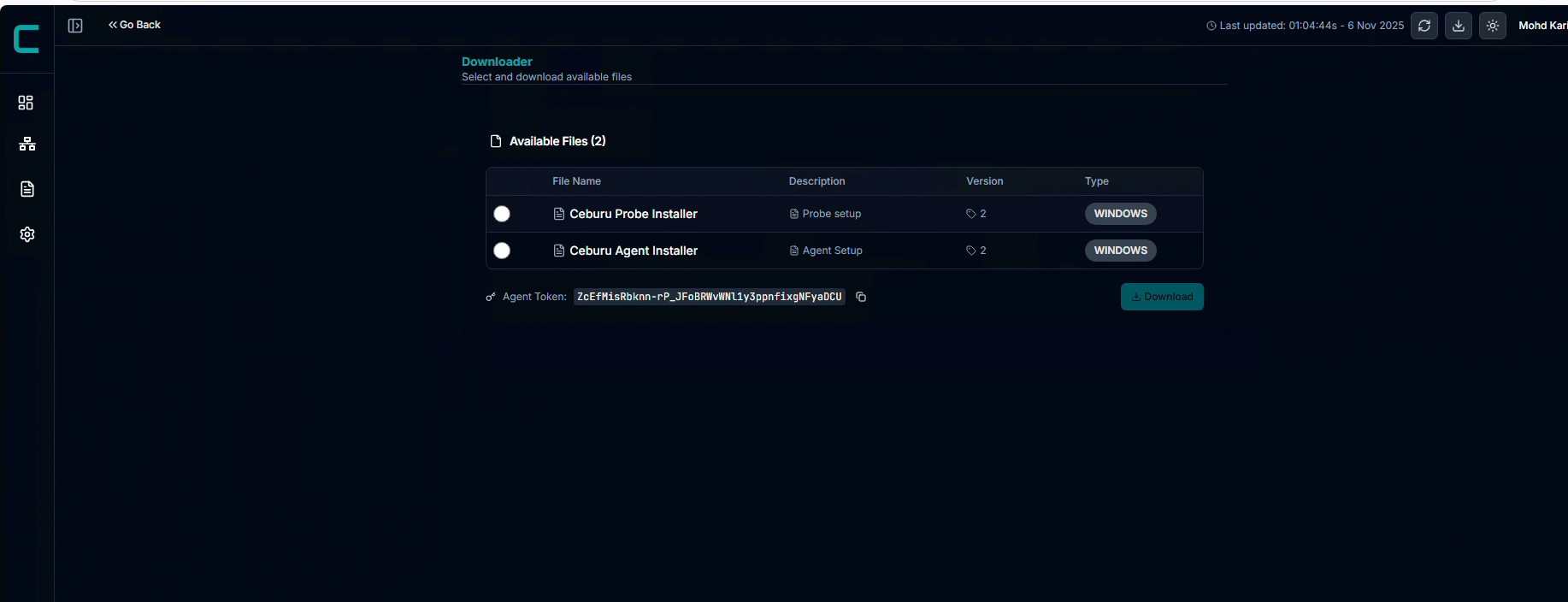
Task: Click the Downloader page title
Action: coord(497,62)
